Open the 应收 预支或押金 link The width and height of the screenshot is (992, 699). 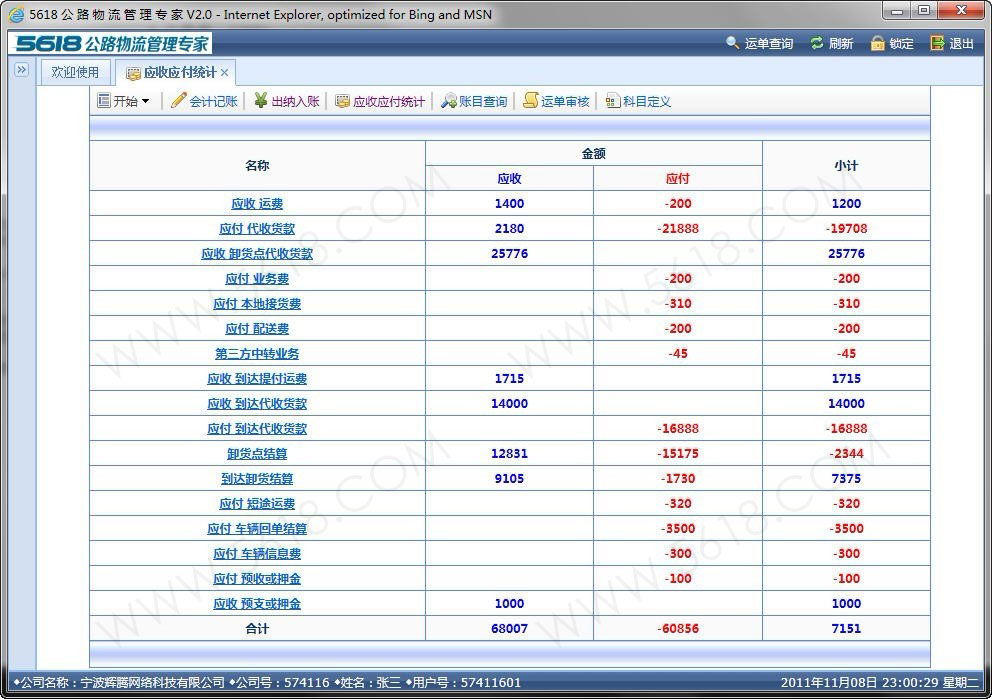point(257,604)
